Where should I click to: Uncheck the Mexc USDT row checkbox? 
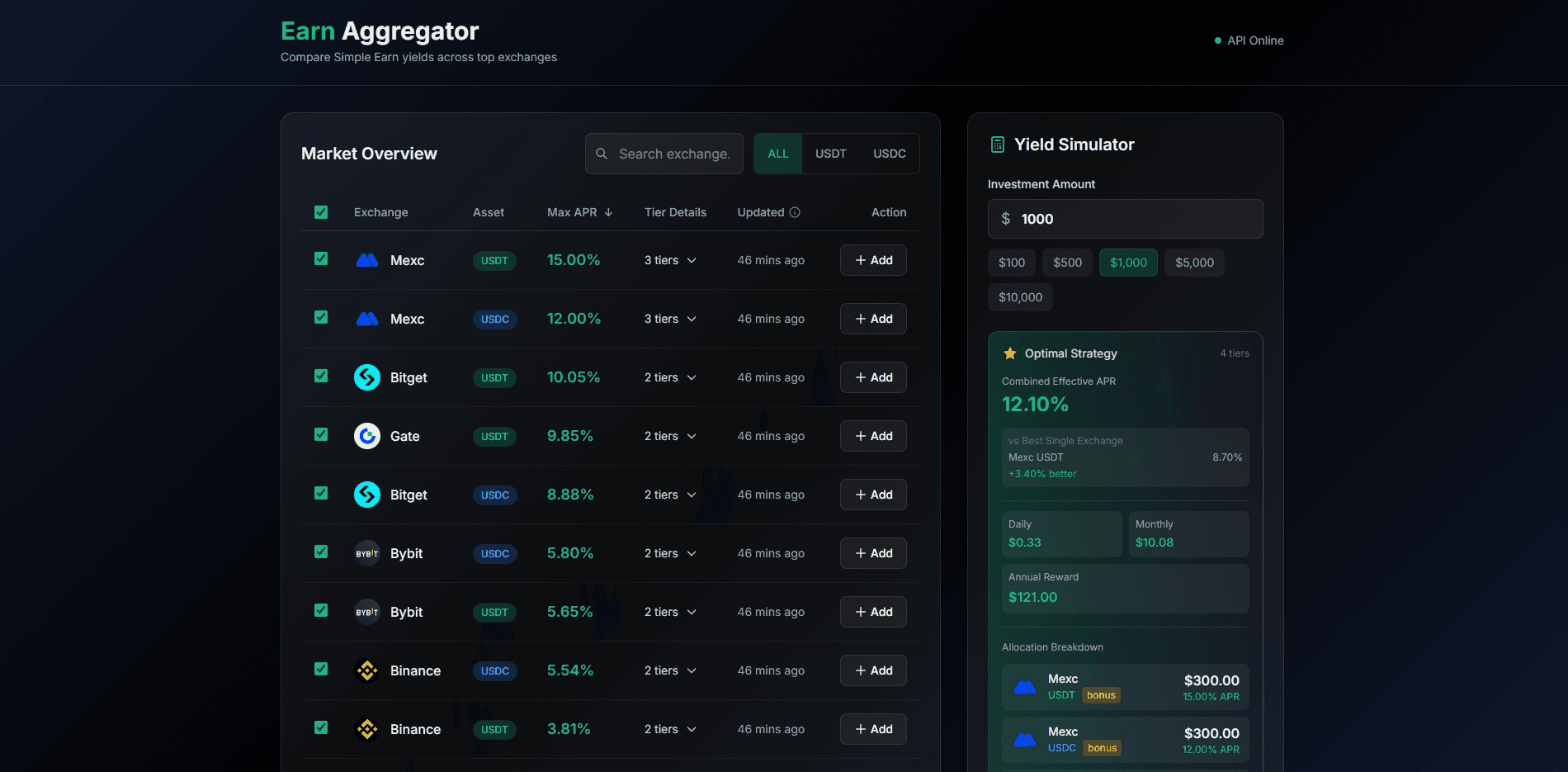(x=320, y=258)
